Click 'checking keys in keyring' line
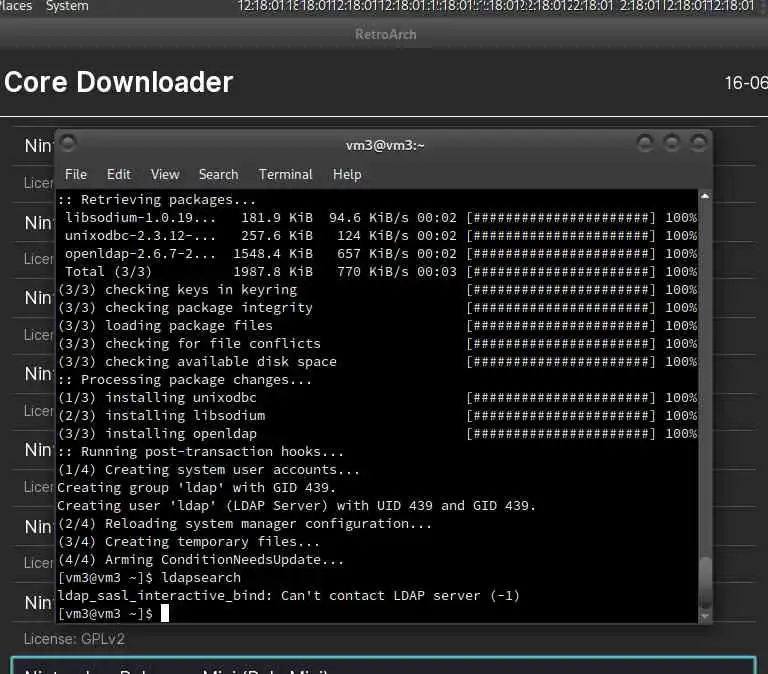Screen dimensions: 768x674 point(377,289)
